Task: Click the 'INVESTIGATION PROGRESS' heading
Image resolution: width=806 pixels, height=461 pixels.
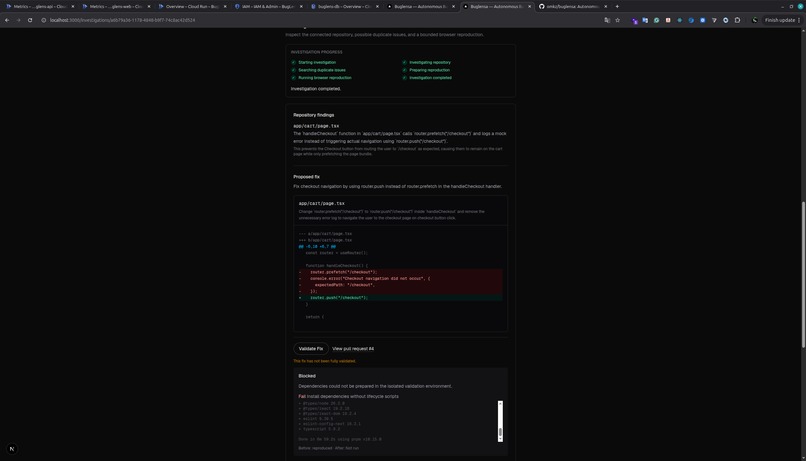Action: 316,52
